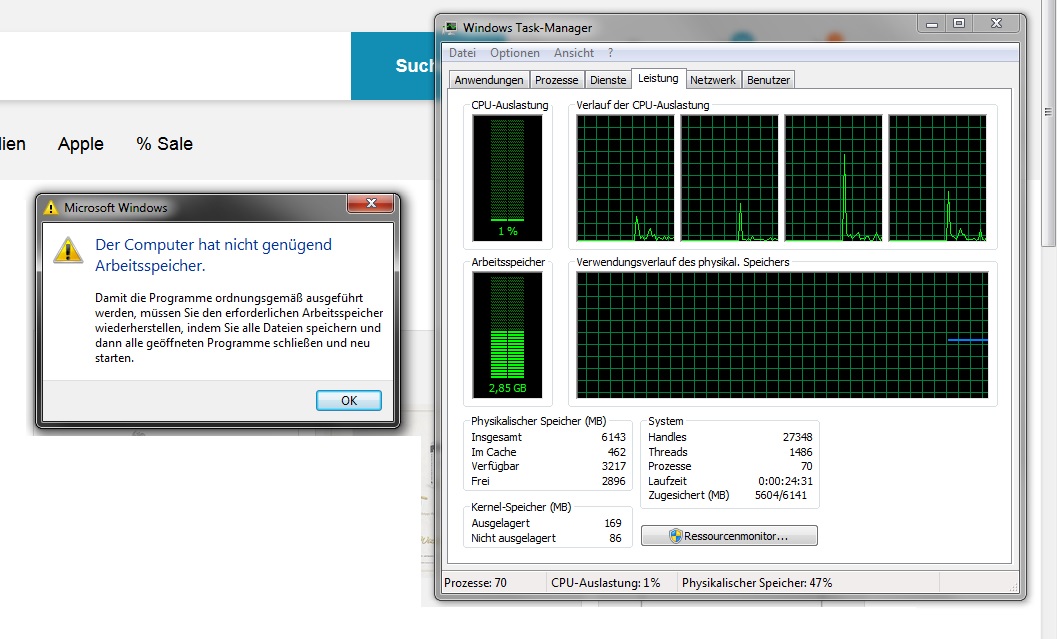This screenshot has height=639, width=1057.
Task: Click the dialog heading about Arbeitsspeicher
Action: 213,255
